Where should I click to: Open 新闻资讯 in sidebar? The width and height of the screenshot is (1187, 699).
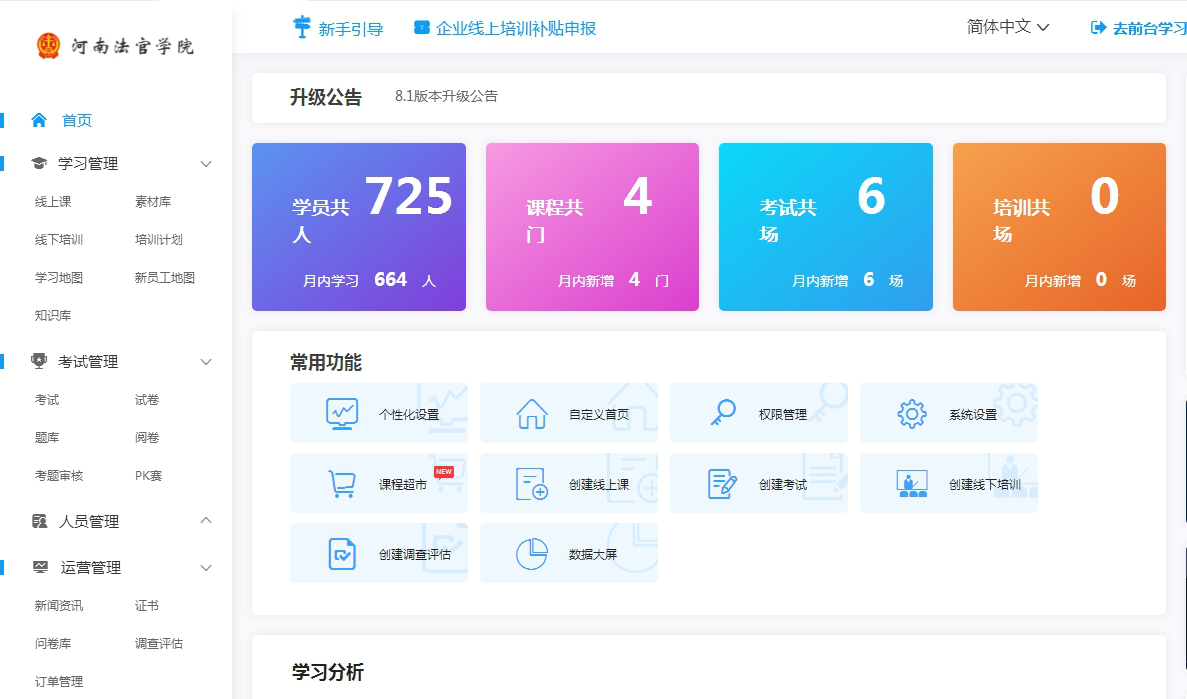click(x=59, y=605)
